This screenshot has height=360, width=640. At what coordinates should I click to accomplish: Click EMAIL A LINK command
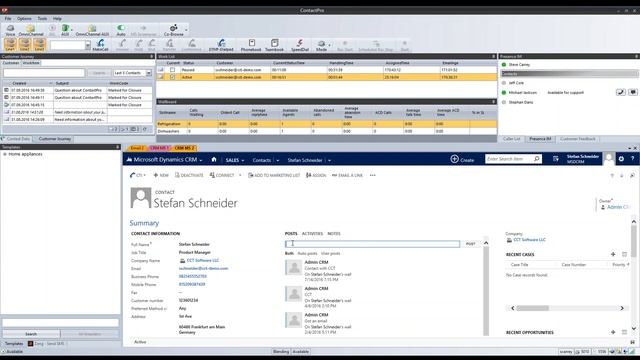pos(347,175)
